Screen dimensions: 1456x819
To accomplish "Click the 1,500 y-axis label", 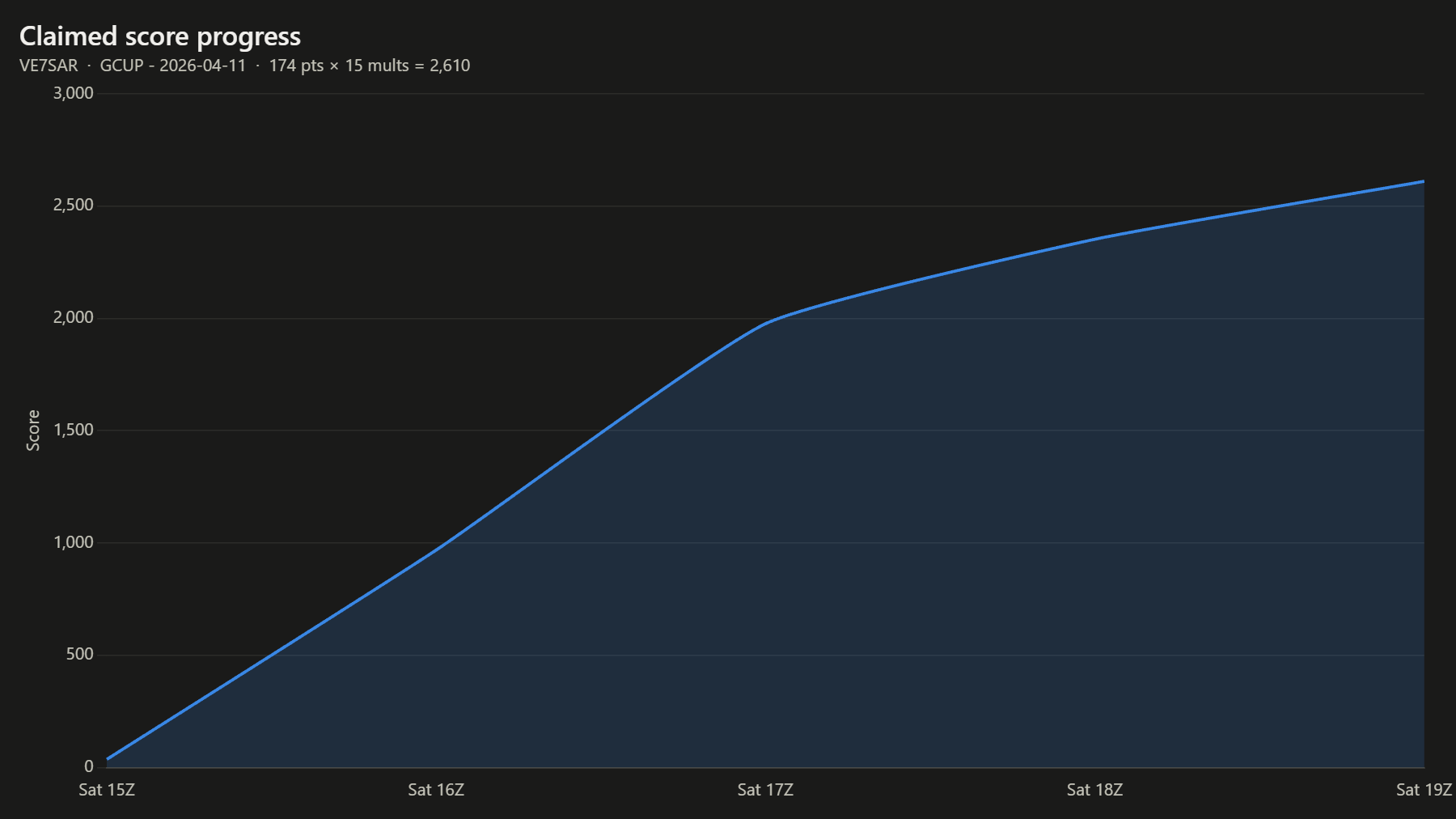I will (74, 430).
